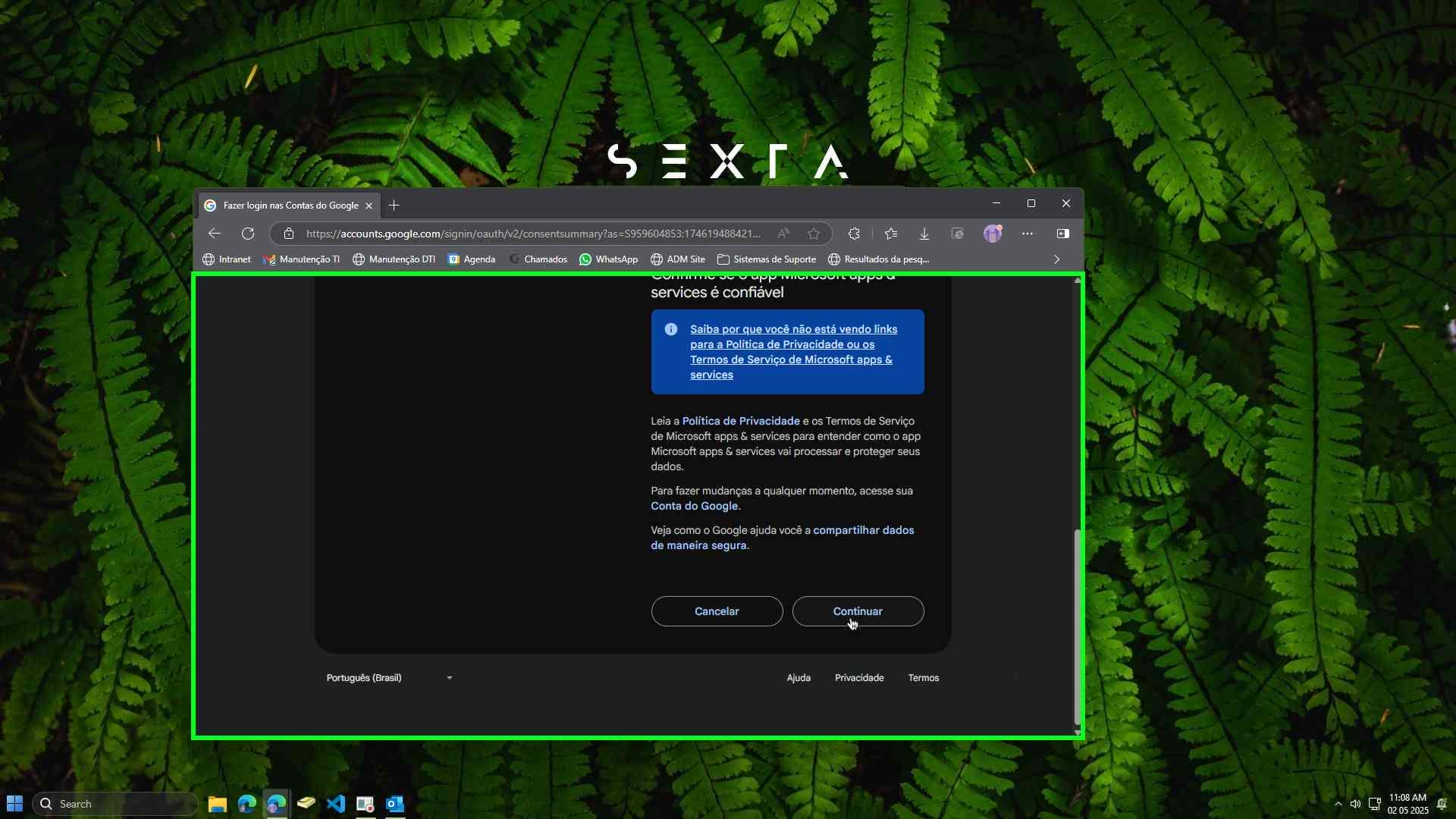Screen dimensions: 1456x819
Task: Select the Fazer login nas Contas do Google tab
Action: [x=290, y=206]
